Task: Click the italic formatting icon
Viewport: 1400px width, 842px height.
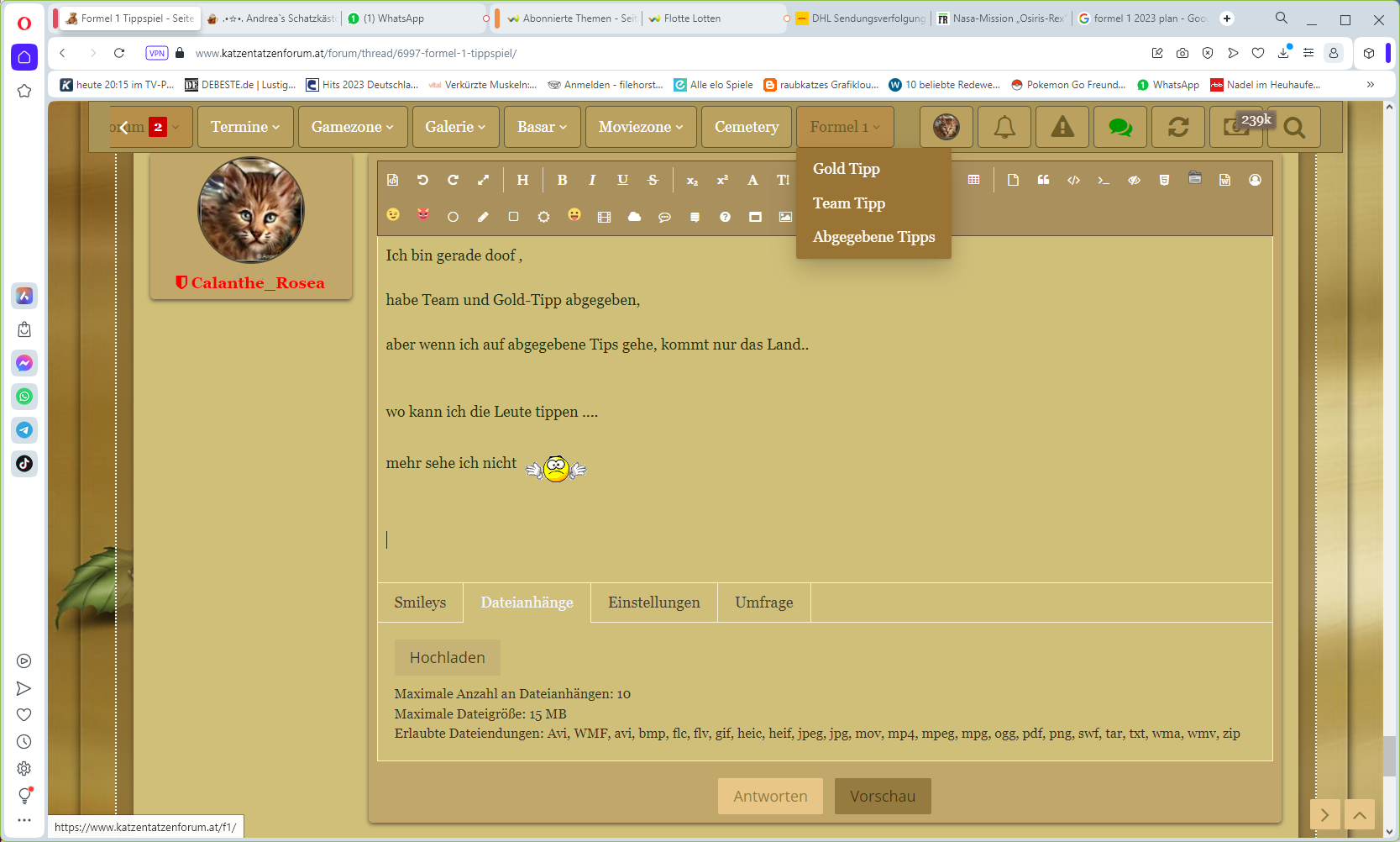Action: [592, 180]
